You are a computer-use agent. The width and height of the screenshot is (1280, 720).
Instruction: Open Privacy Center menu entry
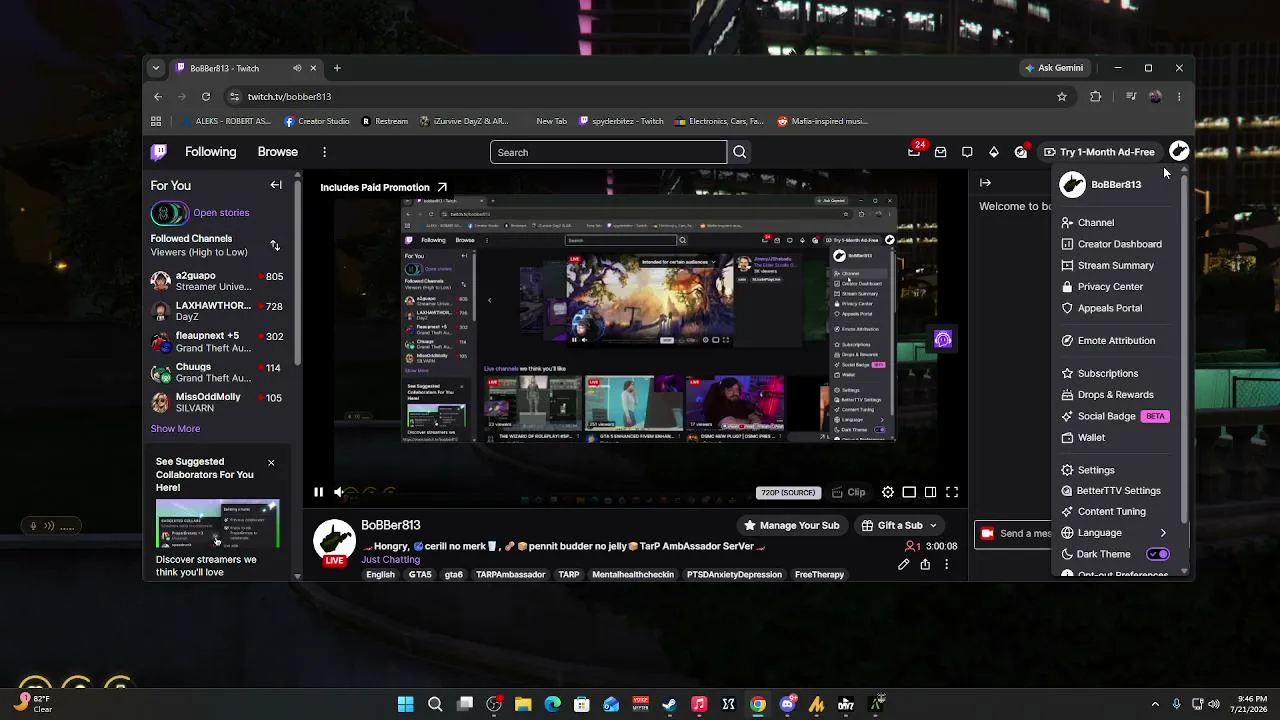click(x=1114, y=287)
